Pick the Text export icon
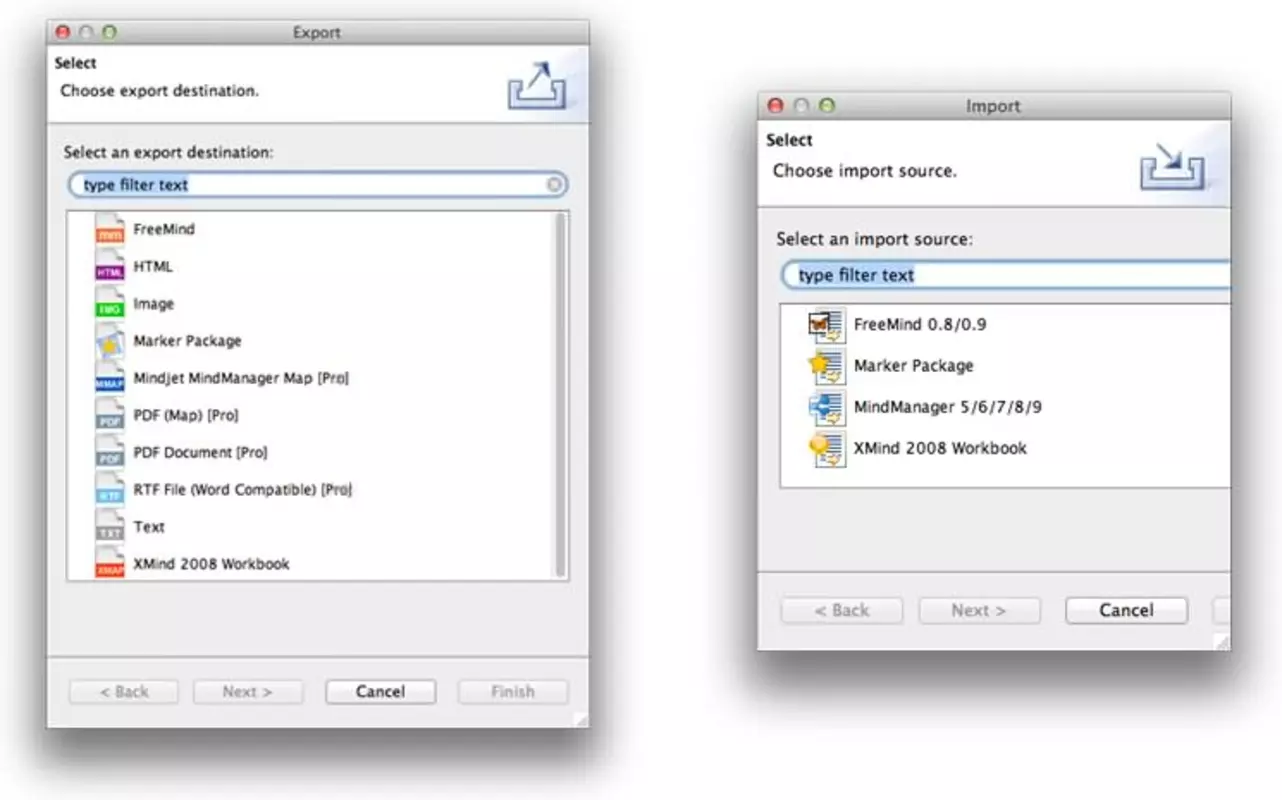Viewport: 1282px width, 800px height. tap(110, 527)
